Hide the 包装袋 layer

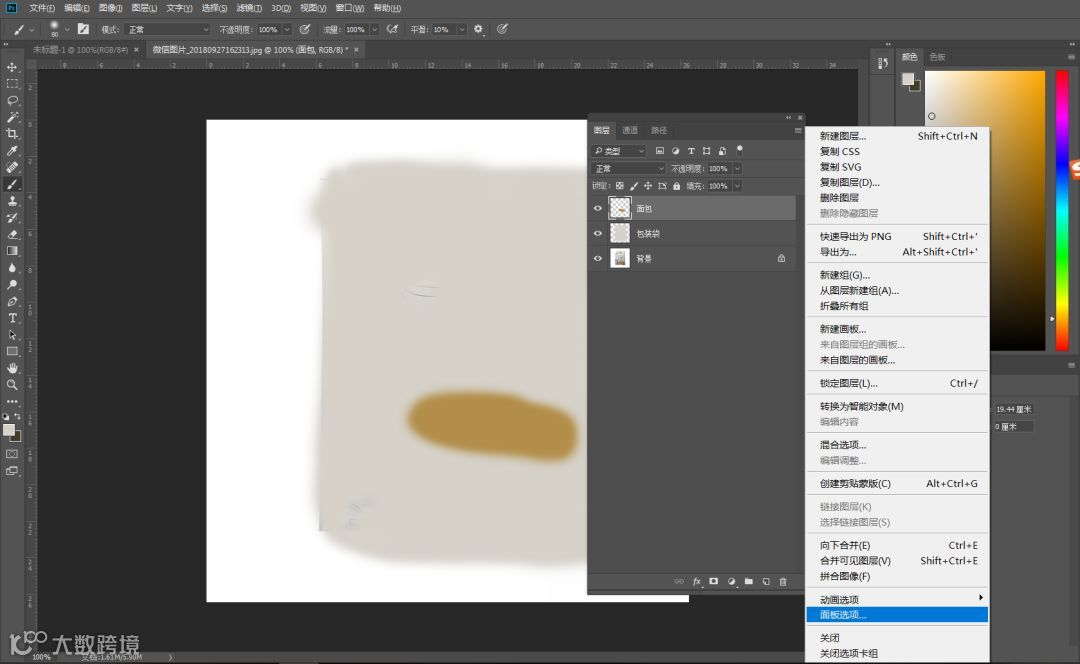[x=597, y=234]
